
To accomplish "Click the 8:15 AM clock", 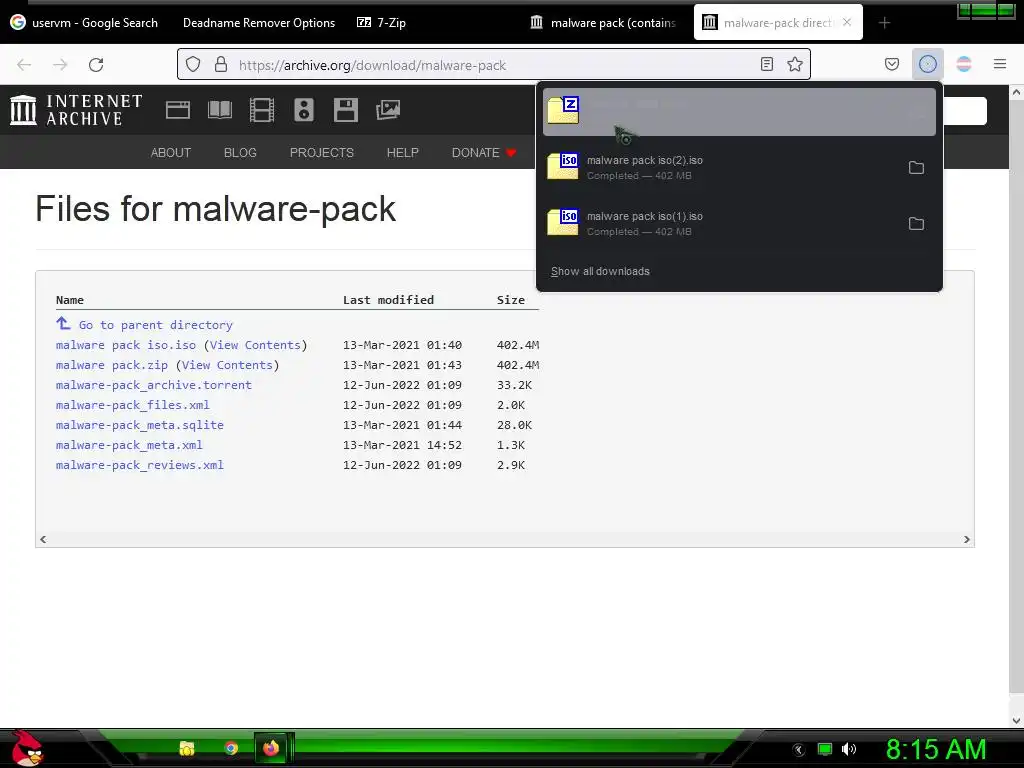I will tap(936, 749).
